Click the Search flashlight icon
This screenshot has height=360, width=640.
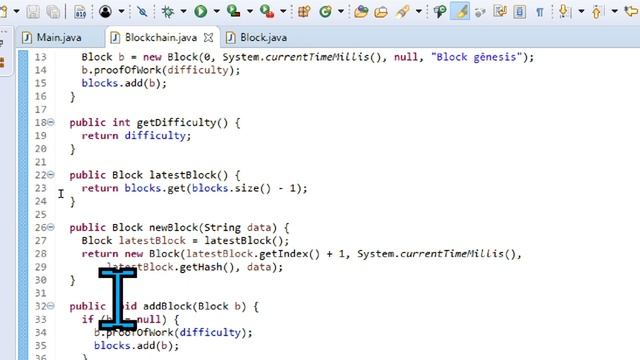402,11
